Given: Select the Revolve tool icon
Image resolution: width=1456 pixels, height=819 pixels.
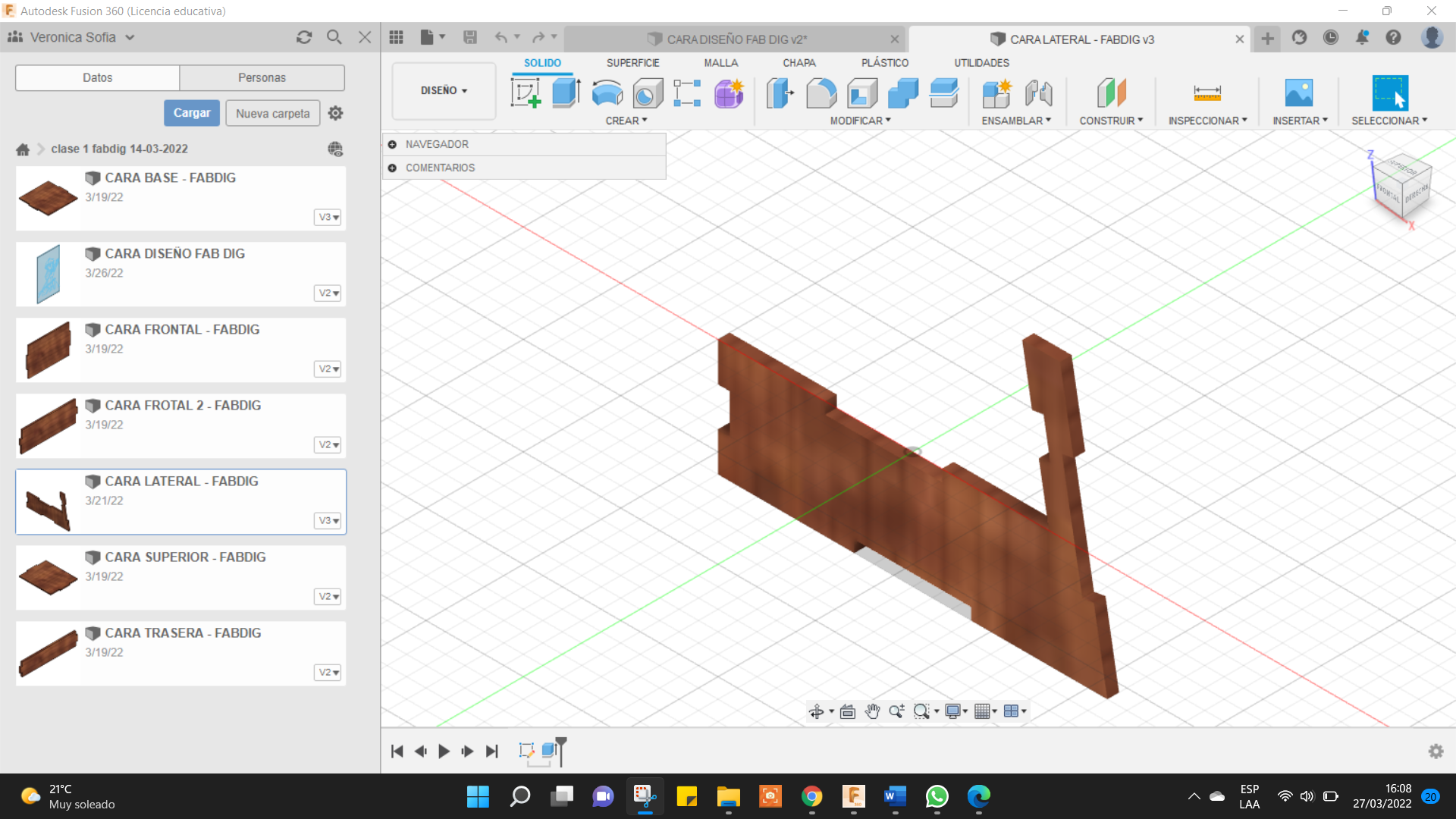Looking at the screenshot, I should [x=607, y=93].
